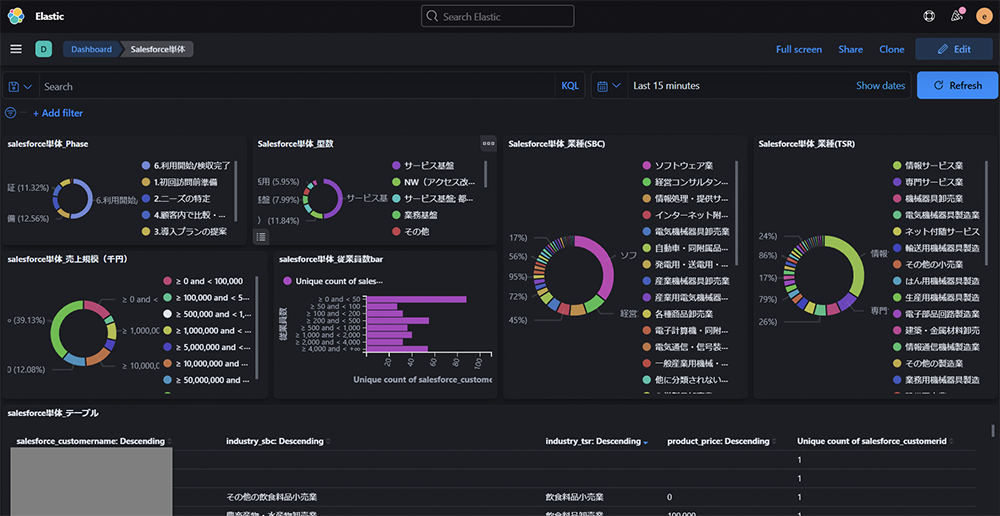Click the salesforce単体_テーブル panel scrollbar
This screenshot has width=1000, height=516.
(994, 431)
